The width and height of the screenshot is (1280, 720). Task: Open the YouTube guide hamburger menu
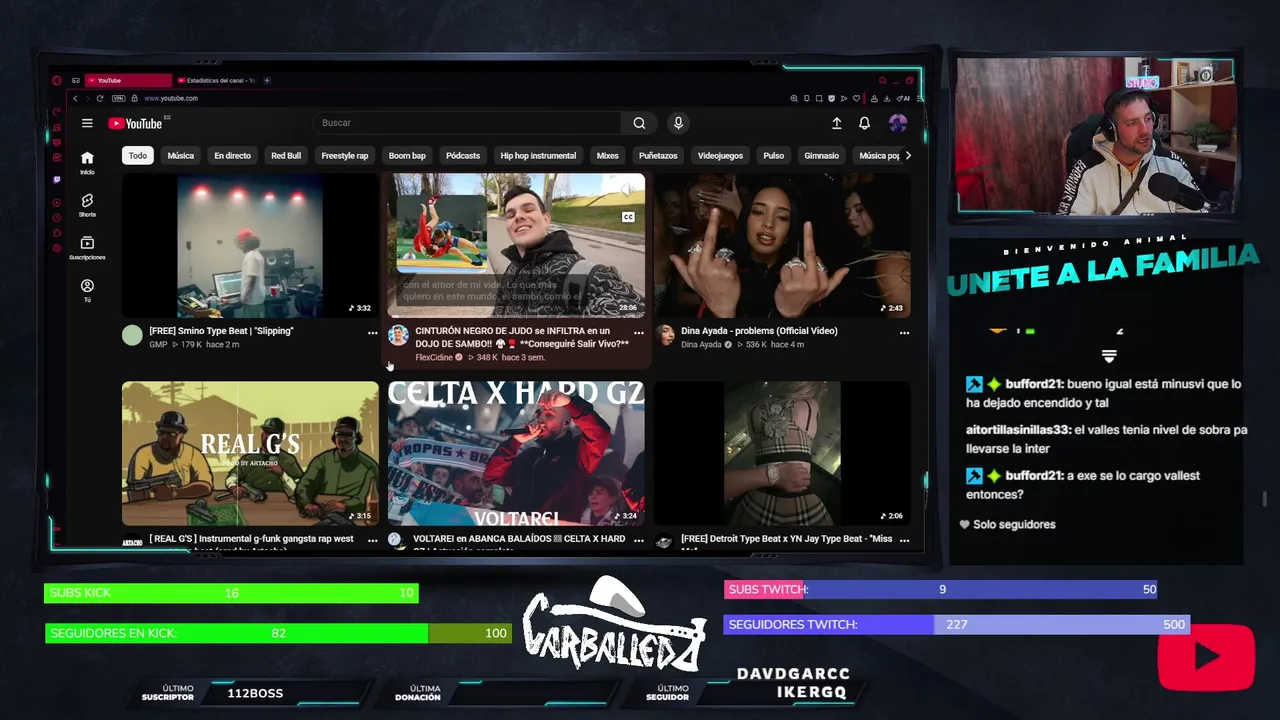(87, 123)
